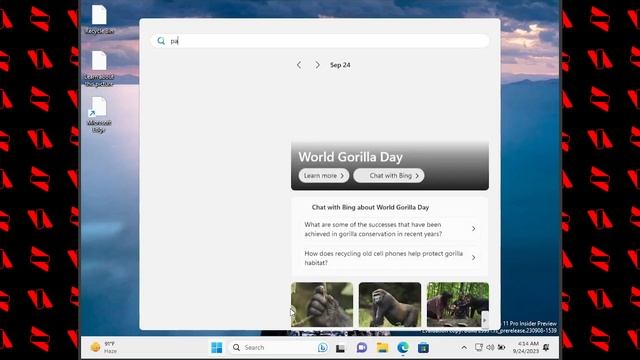Open question about recycling old cell phones

click(390, 258)
